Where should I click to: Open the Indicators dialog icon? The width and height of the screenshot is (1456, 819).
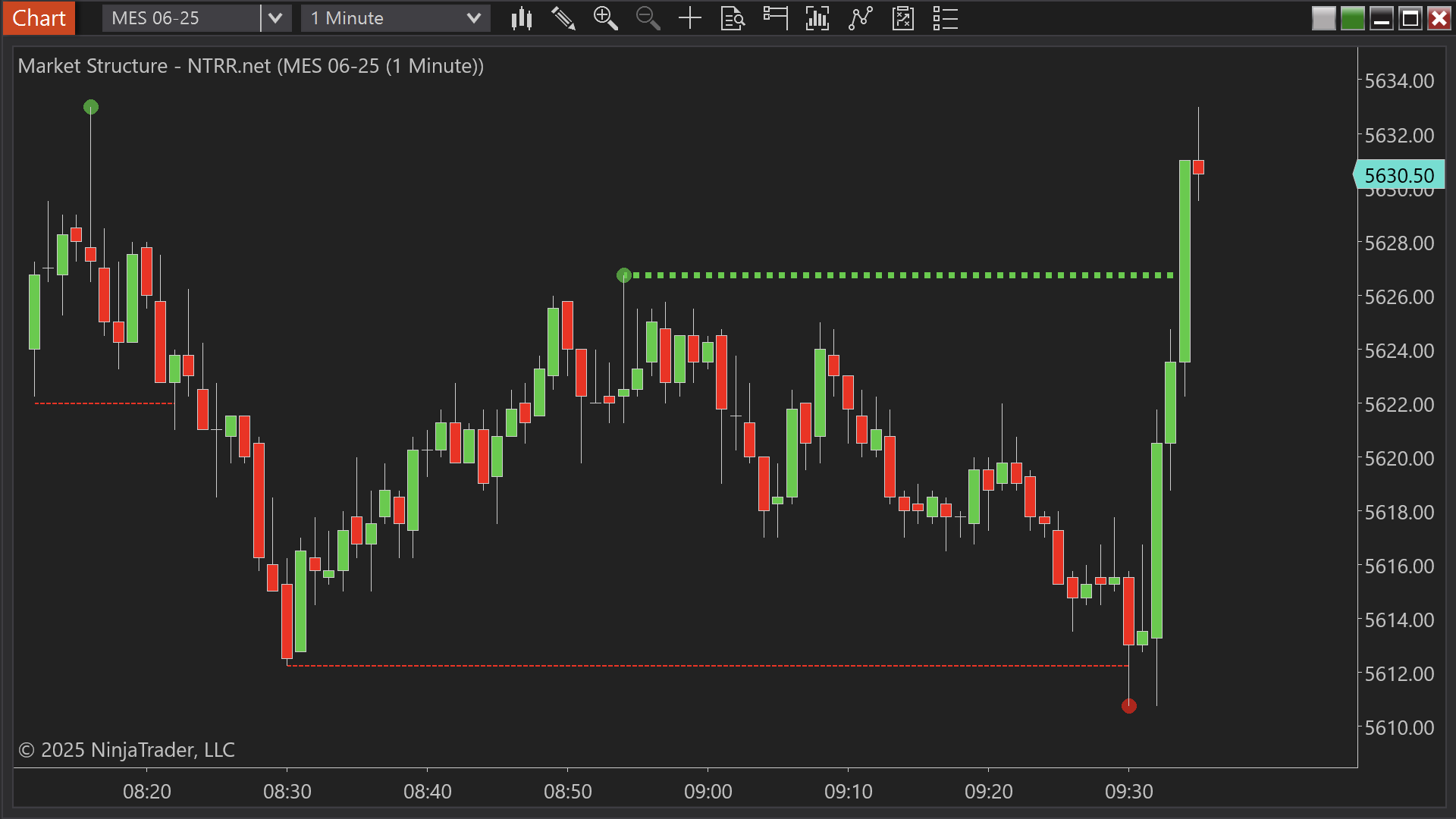(817, 18)
